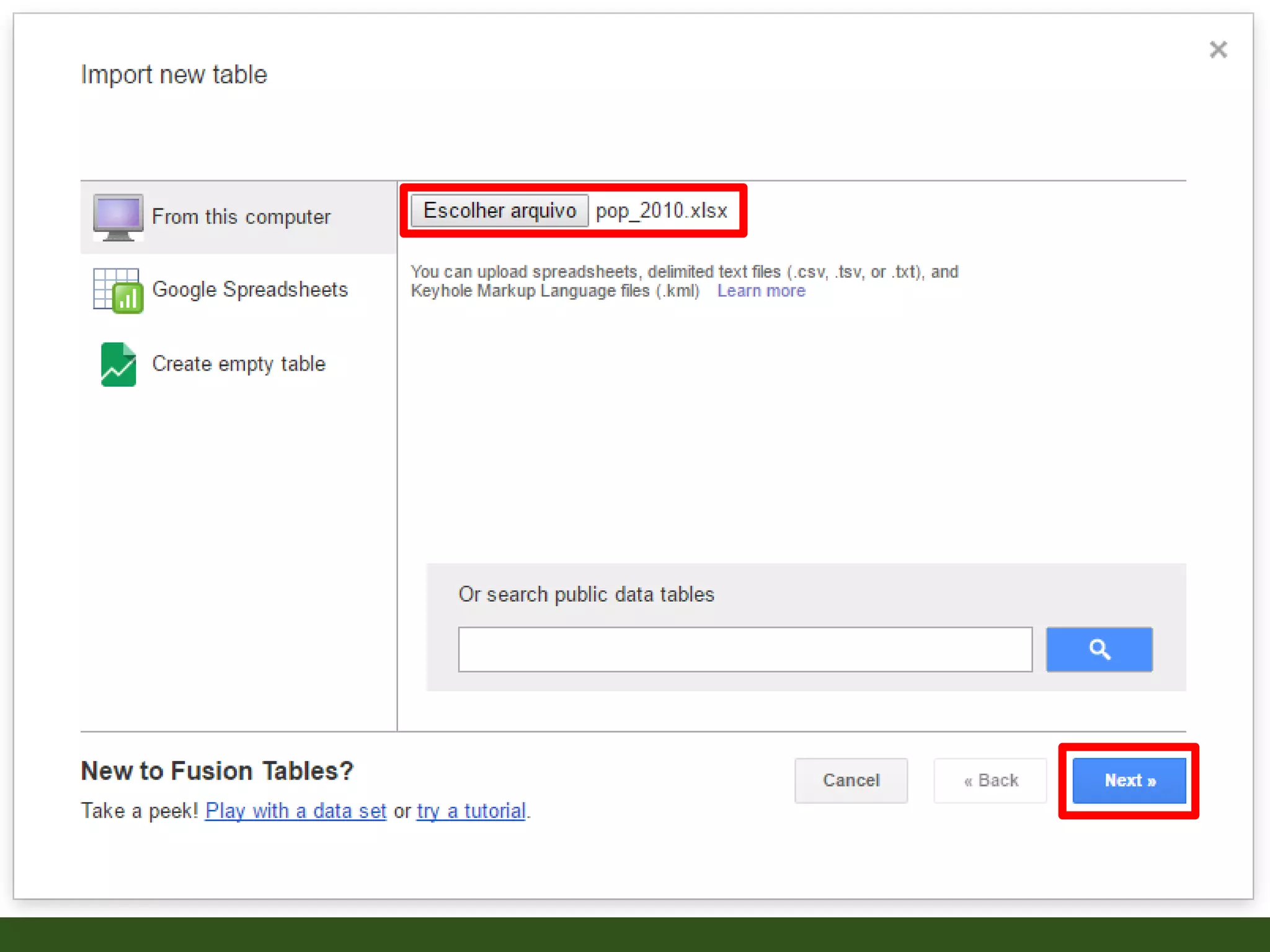Screen dimensions: 1270x952
Task: Go back with the « Back button
Action: coord(990,780)
